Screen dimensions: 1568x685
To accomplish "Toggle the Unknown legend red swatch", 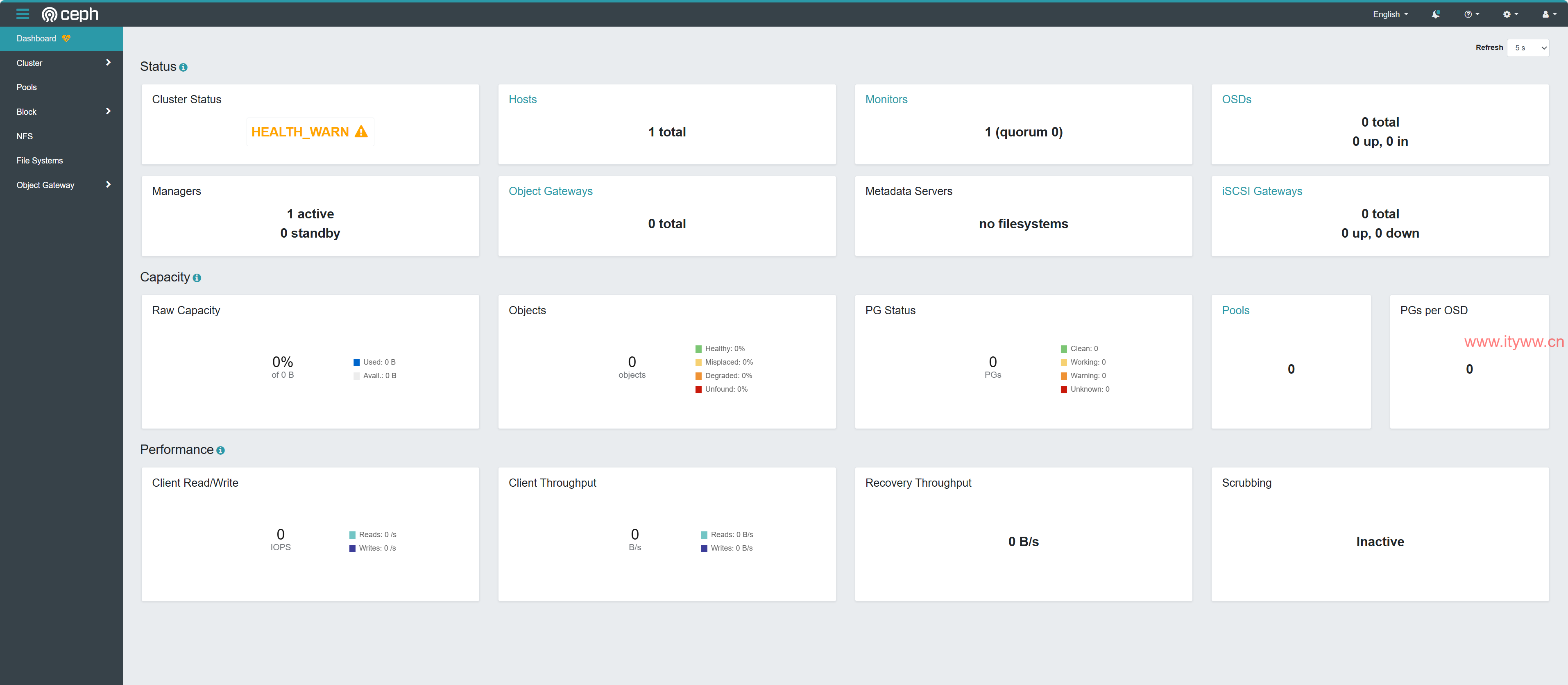I will (x=1064, y=390).
